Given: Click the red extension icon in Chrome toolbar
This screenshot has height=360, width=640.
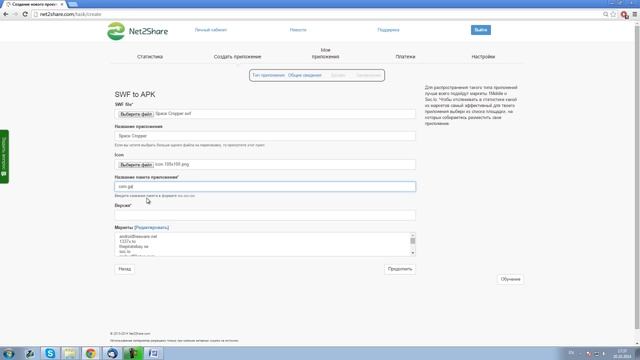Looking at the screenshot, I should coord(624,15).
